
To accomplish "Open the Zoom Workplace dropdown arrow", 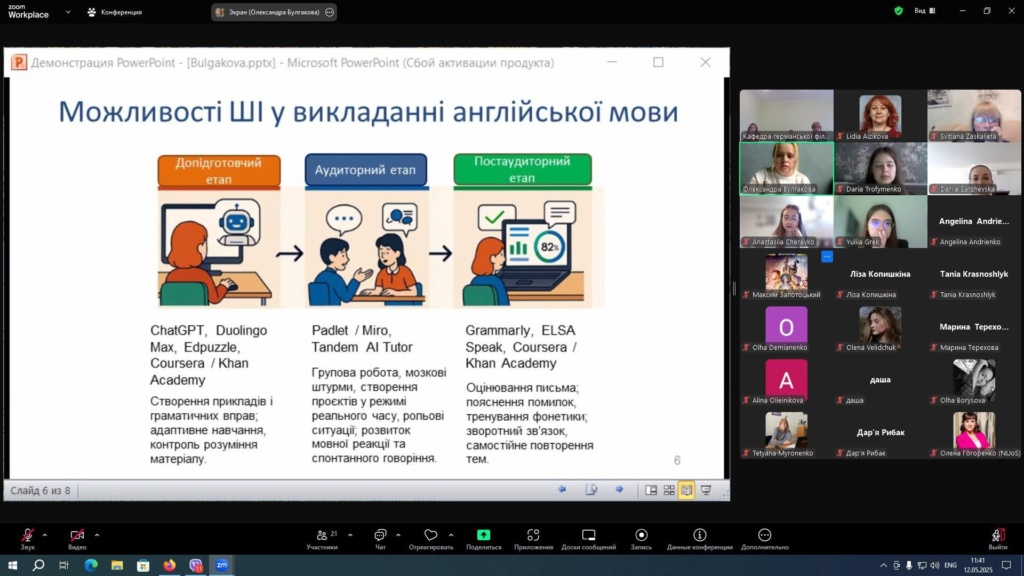I will pos(68,12).
